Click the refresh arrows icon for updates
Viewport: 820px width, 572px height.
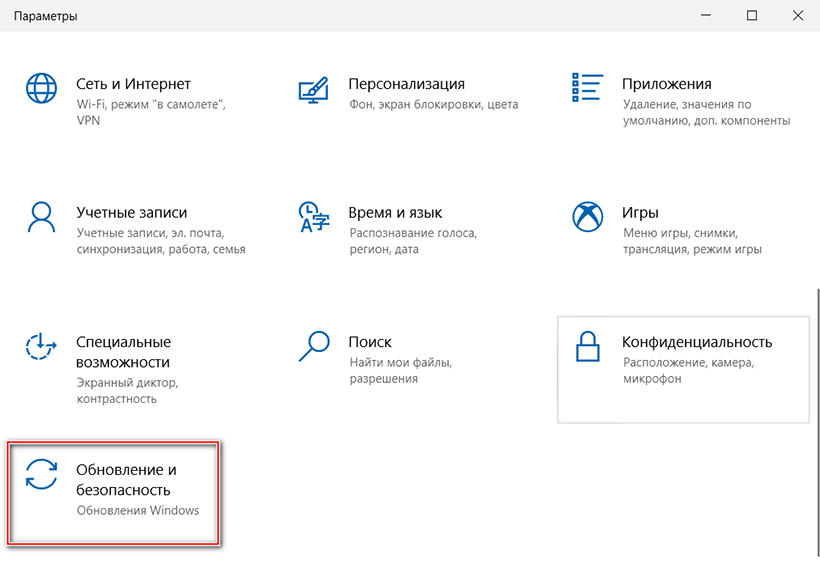tap(42, 475)
